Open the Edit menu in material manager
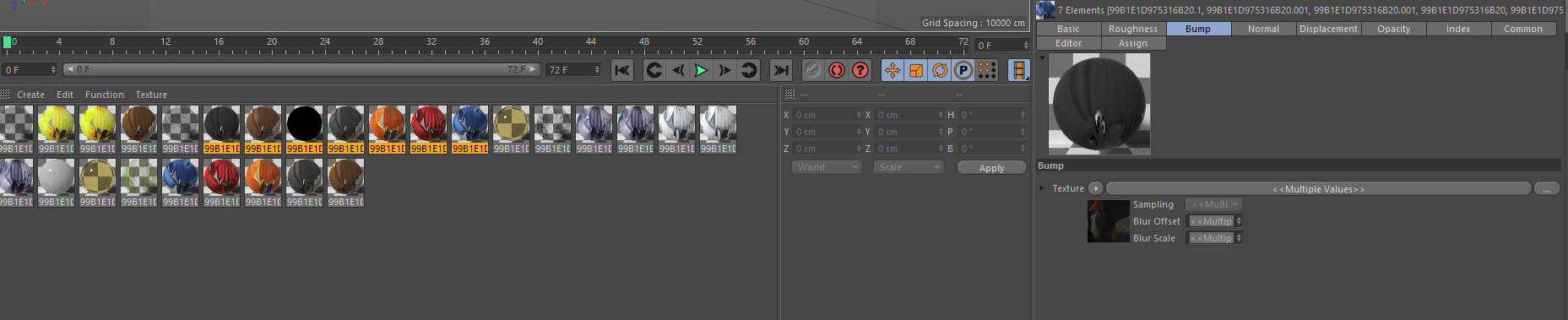This screenshot has height=320, width=1568. 65,95
